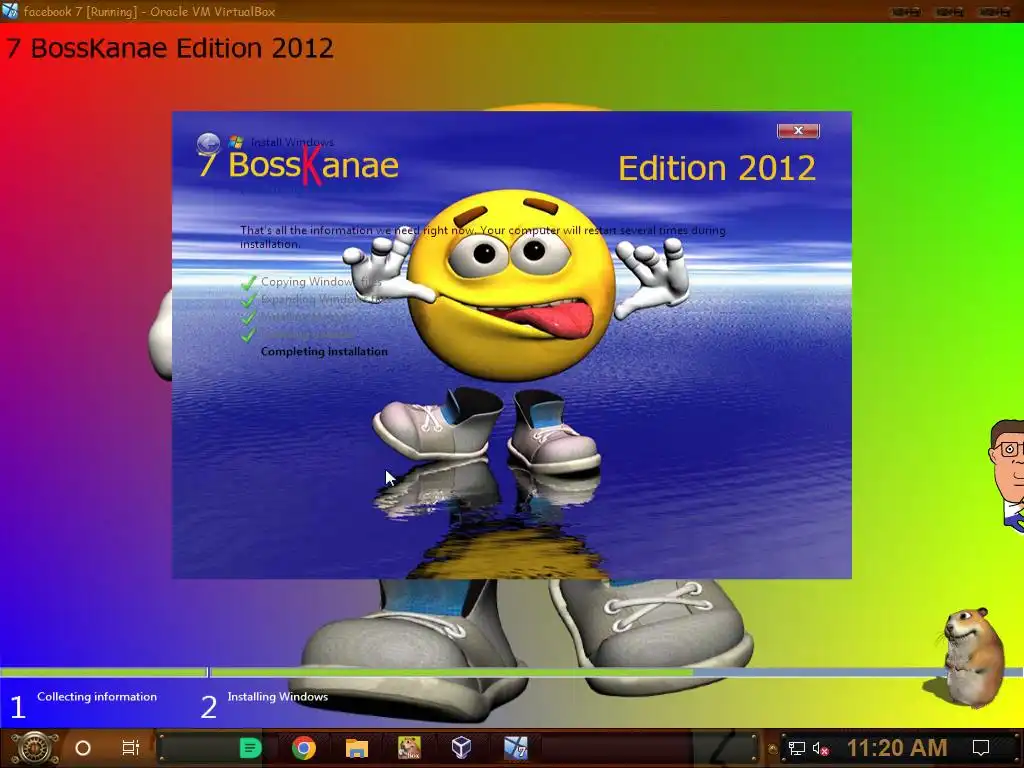This screenshot has width=1024, height=768.
Task: Click the VirtualBox icon in the title bar
Action: pyautogui.click(x=10, y=10)
